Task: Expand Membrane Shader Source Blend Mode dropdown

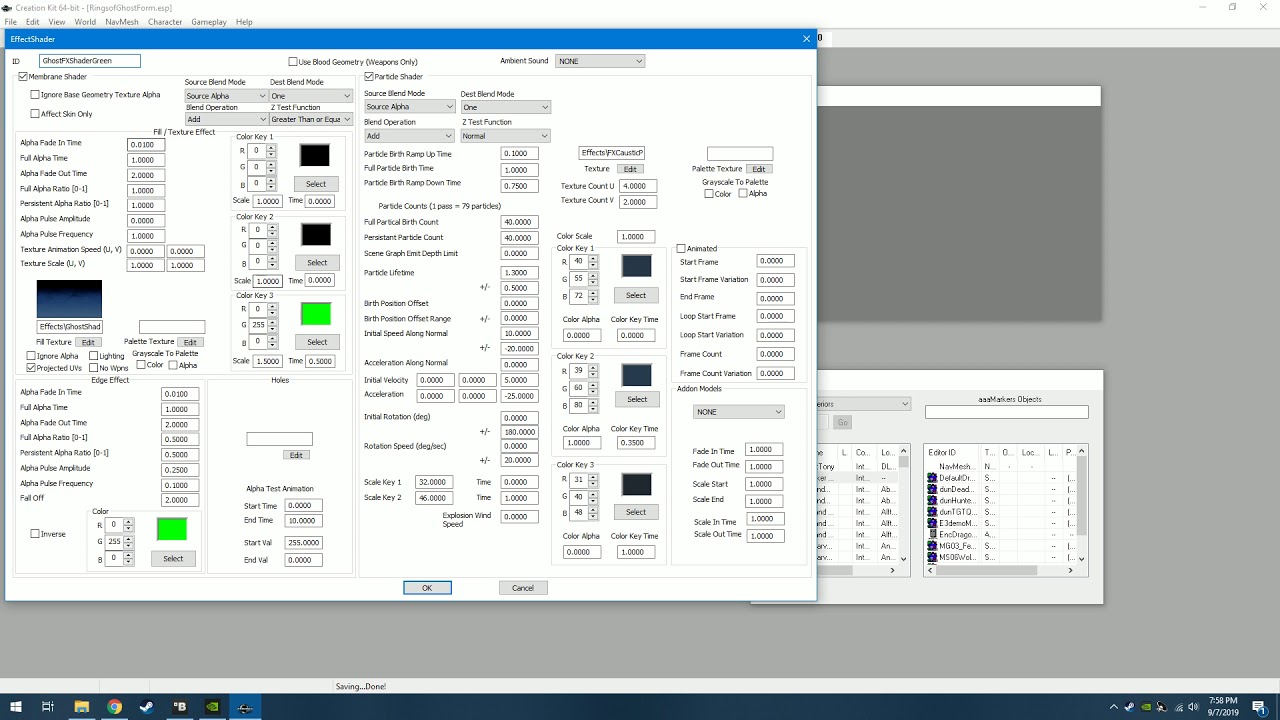Action: tap(225, 96)
